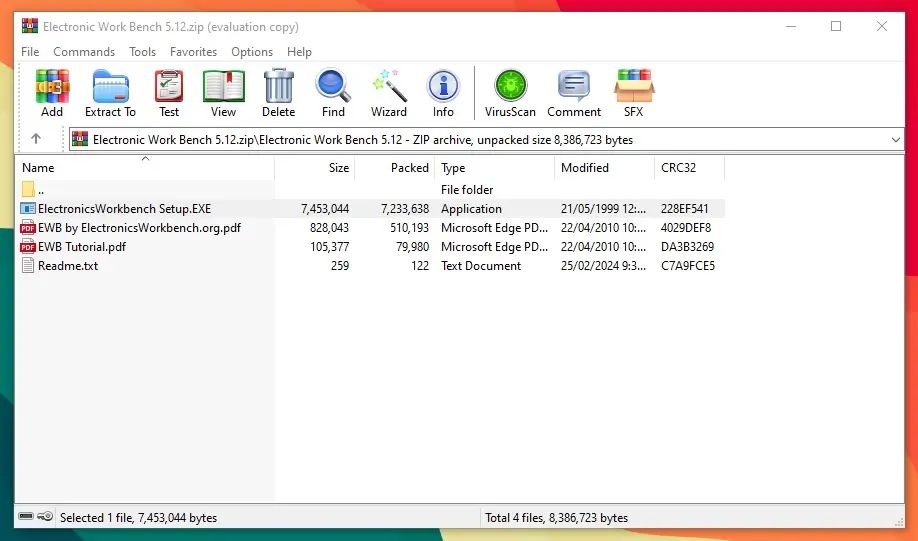Click status text 'Total 4 files, 8,386,723 bytes'
The image size is (918, 541).
(x=556, y=518)
